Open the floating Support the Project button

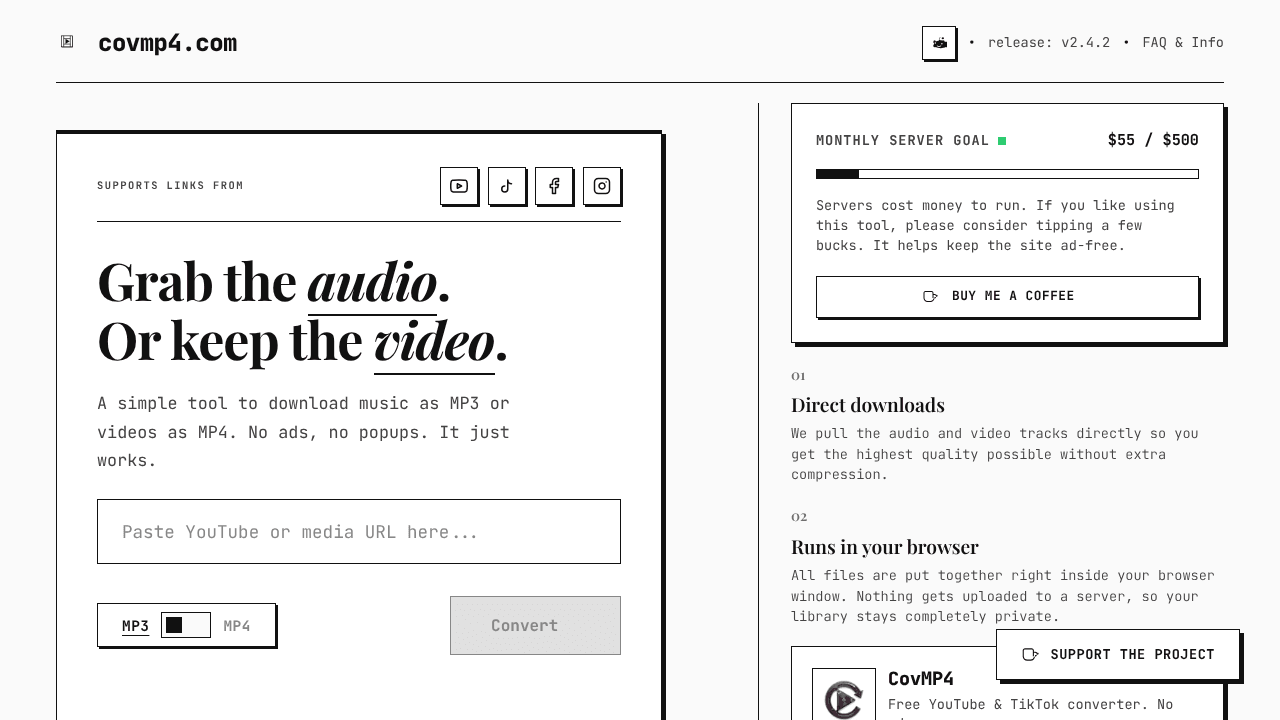[x=1118, y=655]
